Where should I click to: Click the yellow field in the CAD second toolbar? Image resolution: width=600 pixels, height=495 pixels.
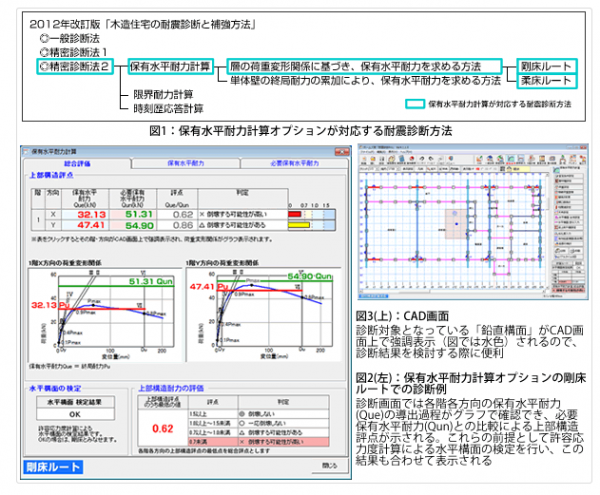518,168
